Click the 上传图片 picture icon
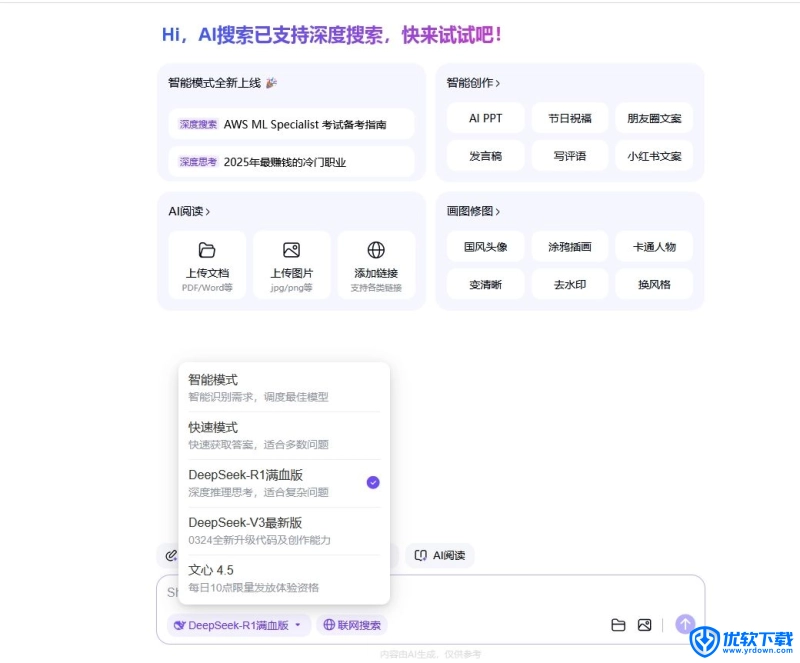 pos(291,248)
